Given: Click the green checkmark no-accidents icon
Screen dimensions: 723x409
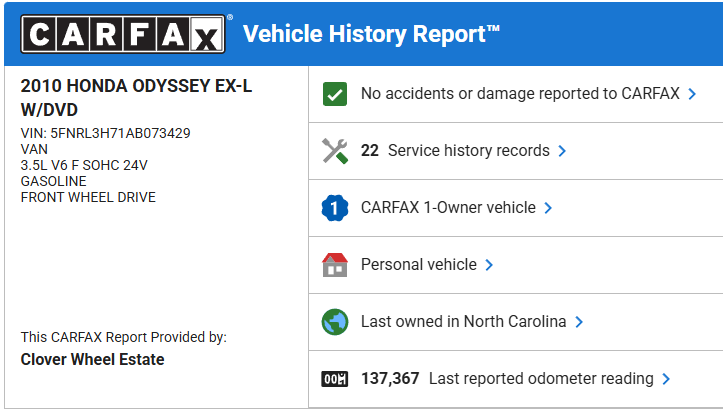Looking at the screenshot, I should click(334, 94).
